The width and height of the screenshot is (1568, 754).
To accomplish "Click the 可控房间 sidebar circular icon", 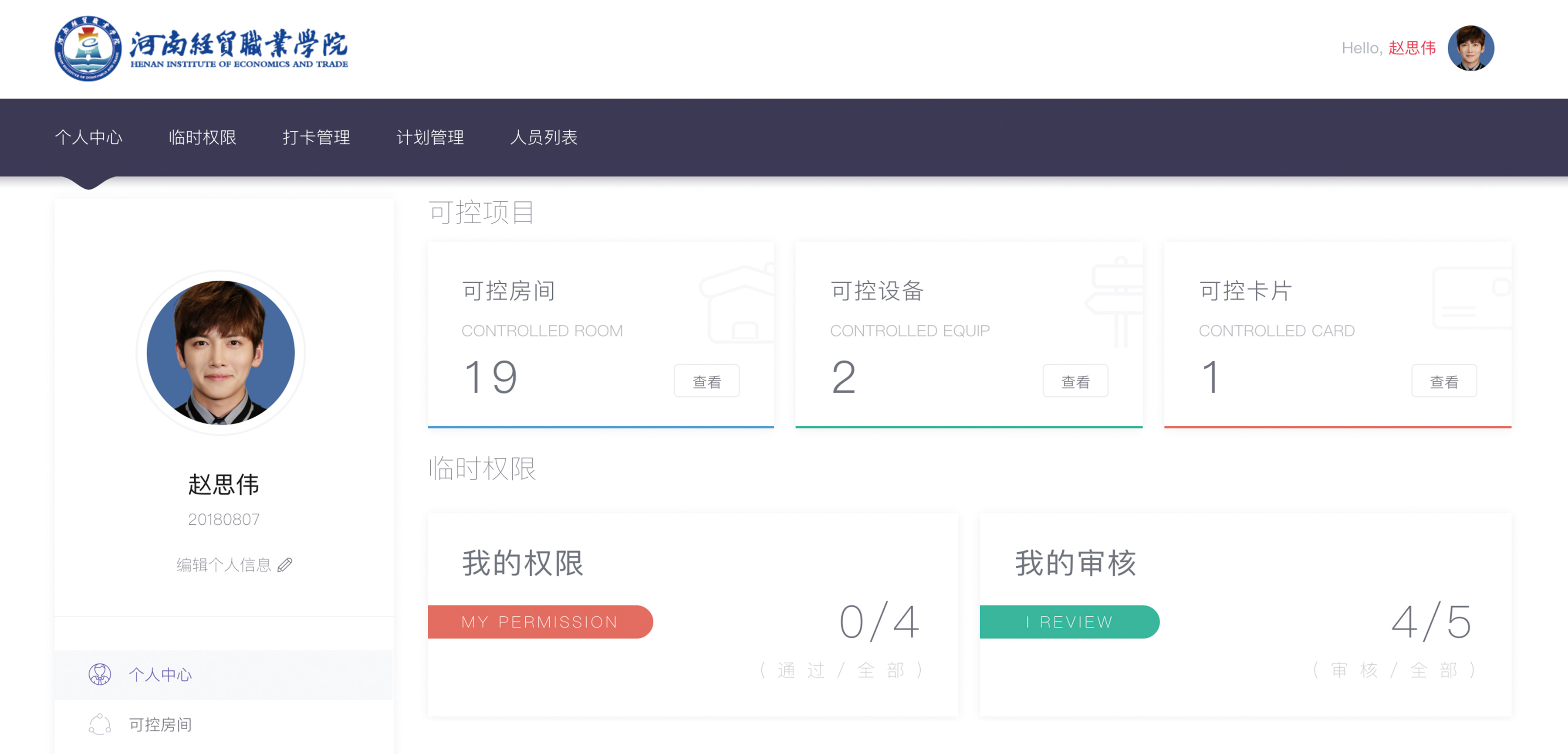I will (100, 724).
